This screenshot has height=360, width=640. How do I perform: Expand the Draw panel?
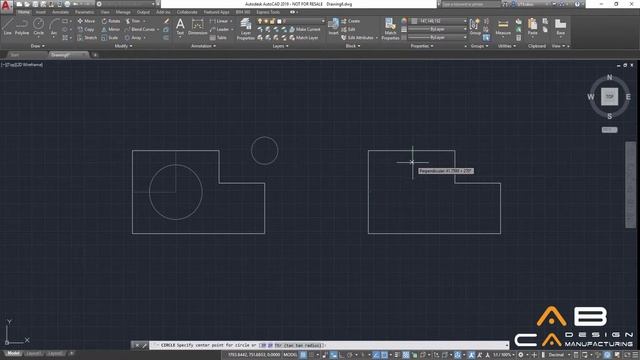(38, 46)
